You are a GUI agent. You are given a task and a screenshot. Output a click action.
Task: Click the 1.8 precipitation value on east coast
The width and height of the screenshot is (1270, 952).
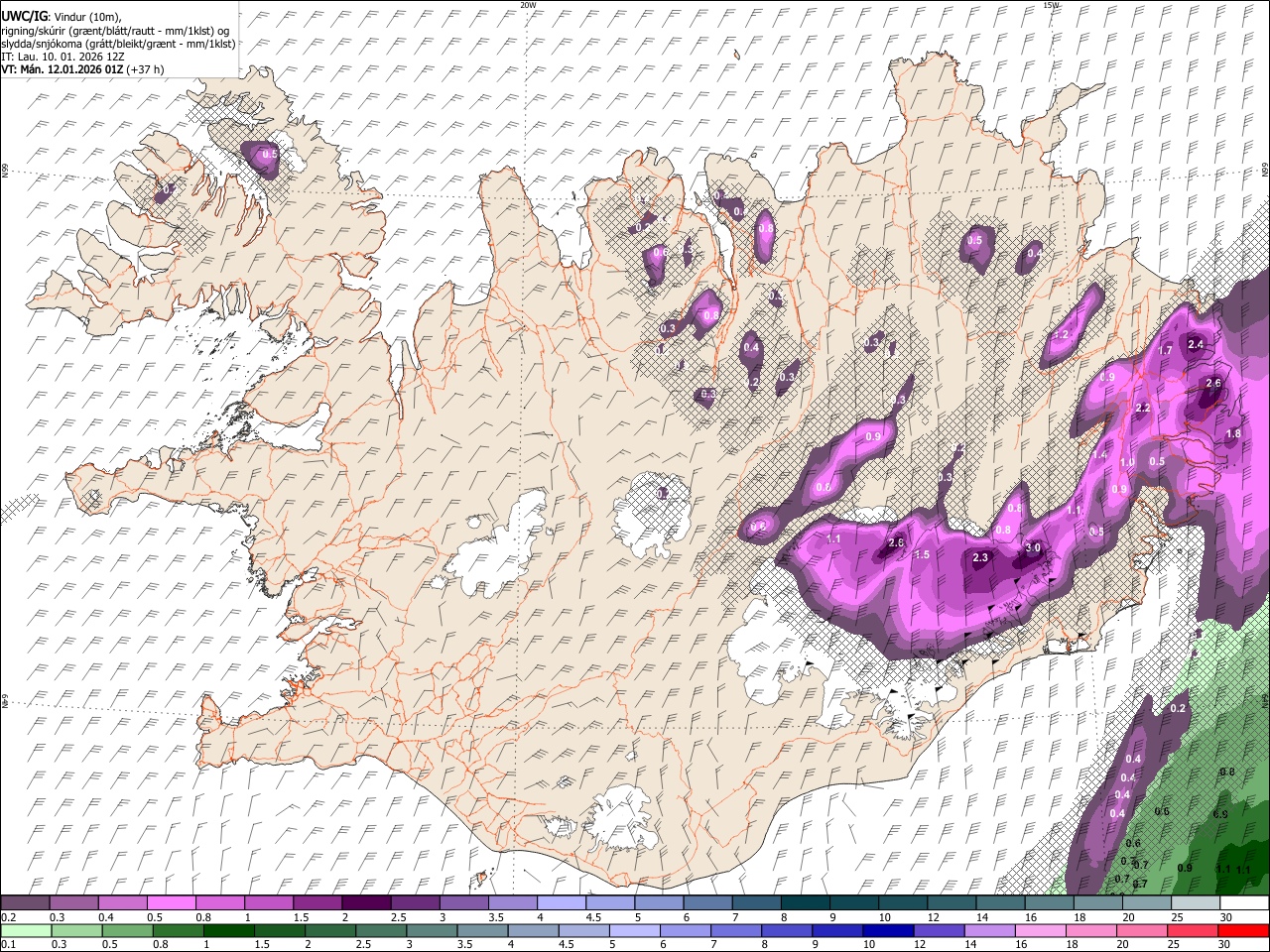tap(1233, 433)
